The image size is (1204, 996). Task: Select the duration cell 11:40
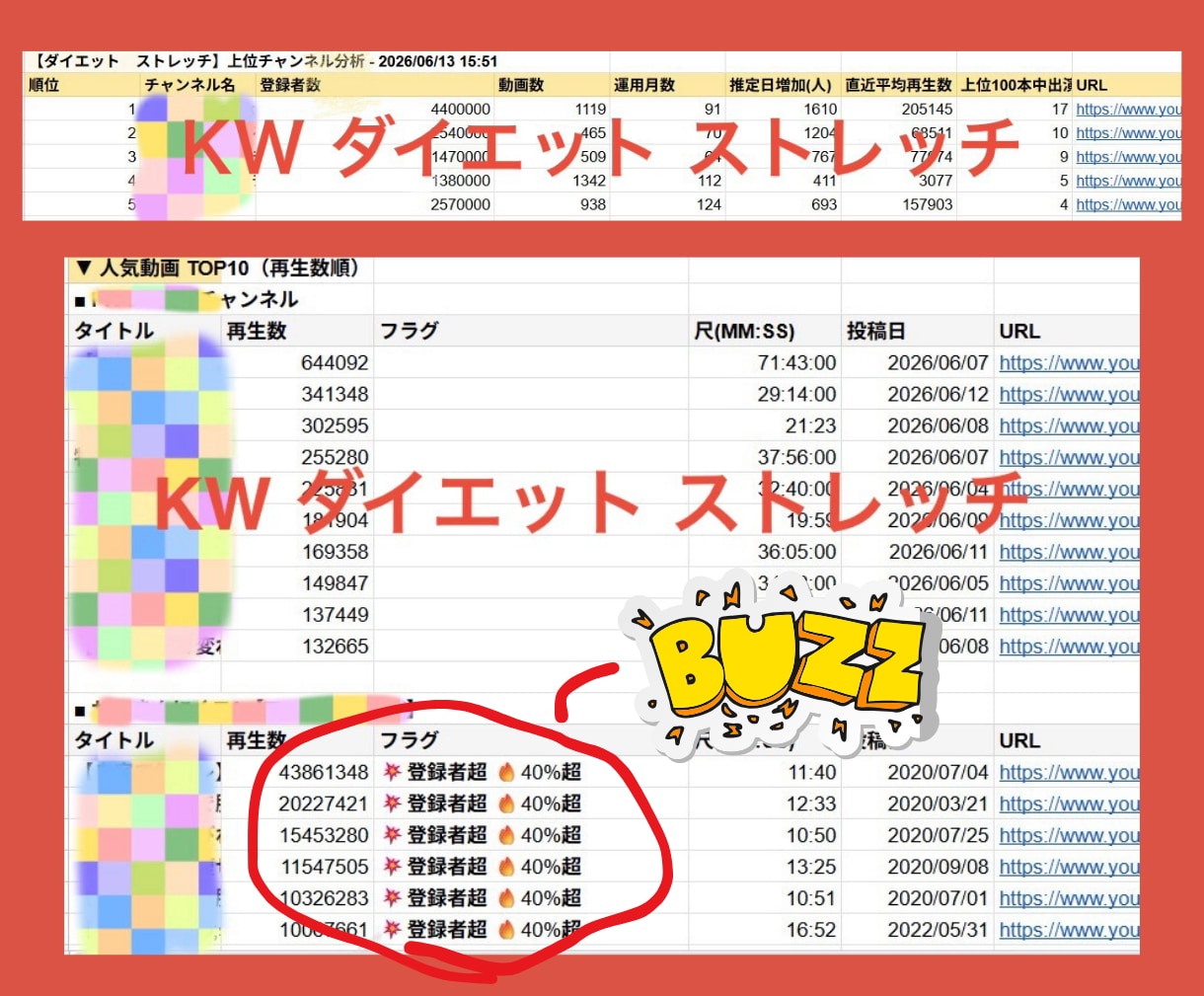811,773
